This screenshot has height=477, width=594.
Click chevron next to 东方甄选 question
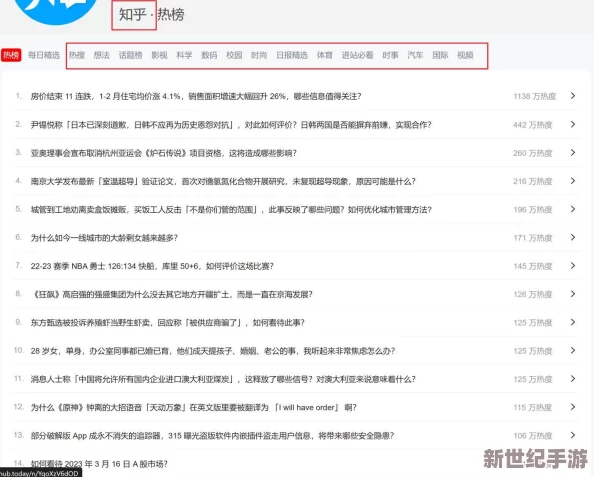(573, 322)
